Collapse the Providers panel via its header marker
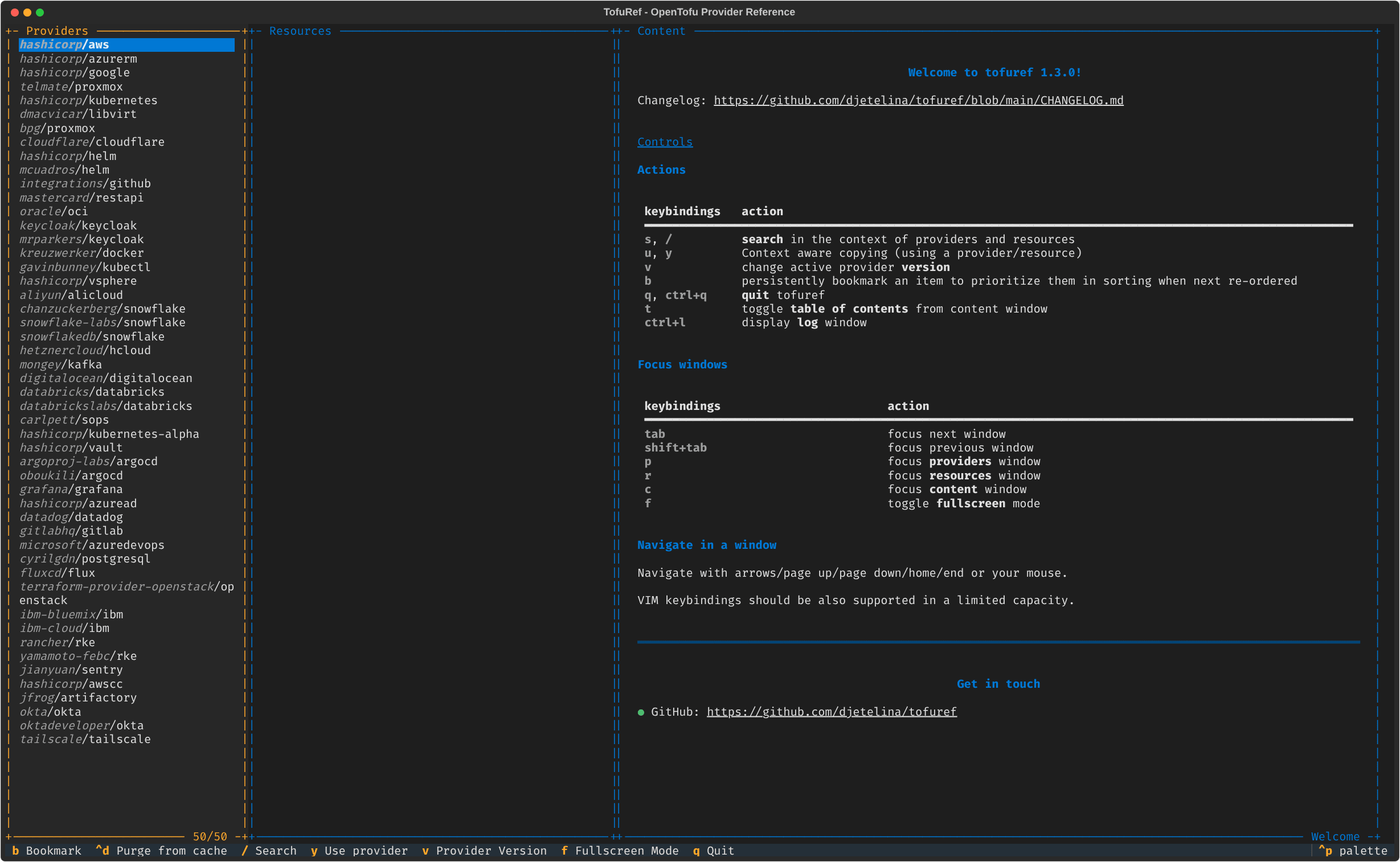The image size is (1400, 862). coord(13,31)
